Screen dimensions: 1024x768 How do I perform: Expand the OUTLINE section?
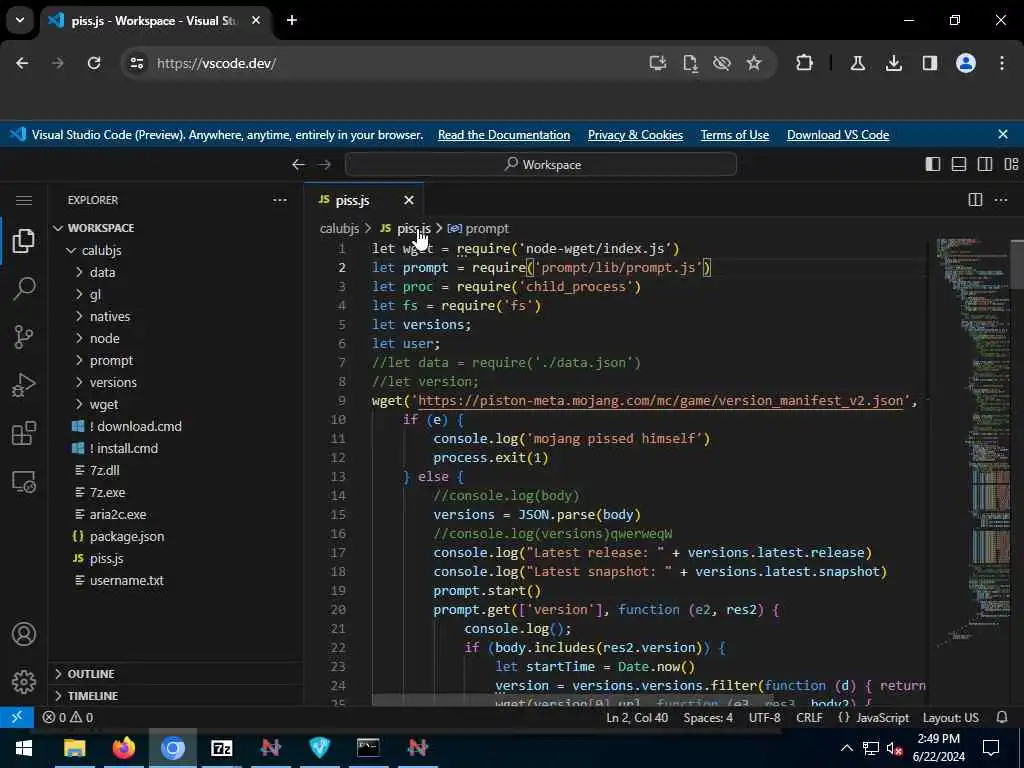coord(176,673)
